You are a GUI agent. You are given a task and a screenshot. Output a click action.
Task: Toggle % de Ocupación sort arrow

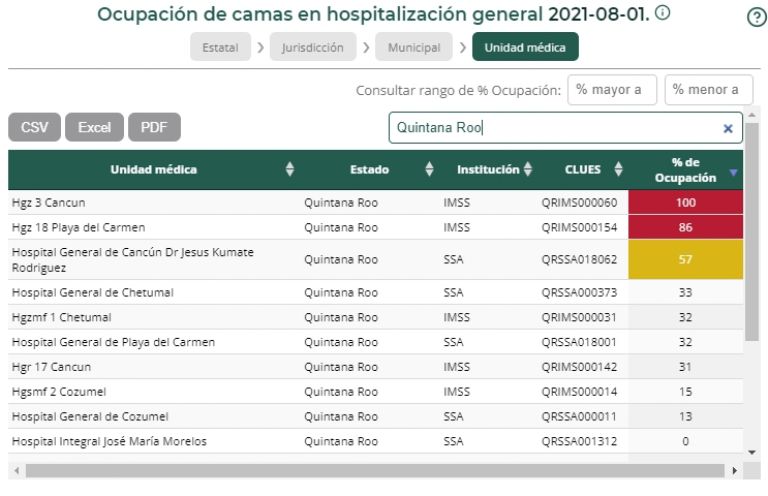734,171
